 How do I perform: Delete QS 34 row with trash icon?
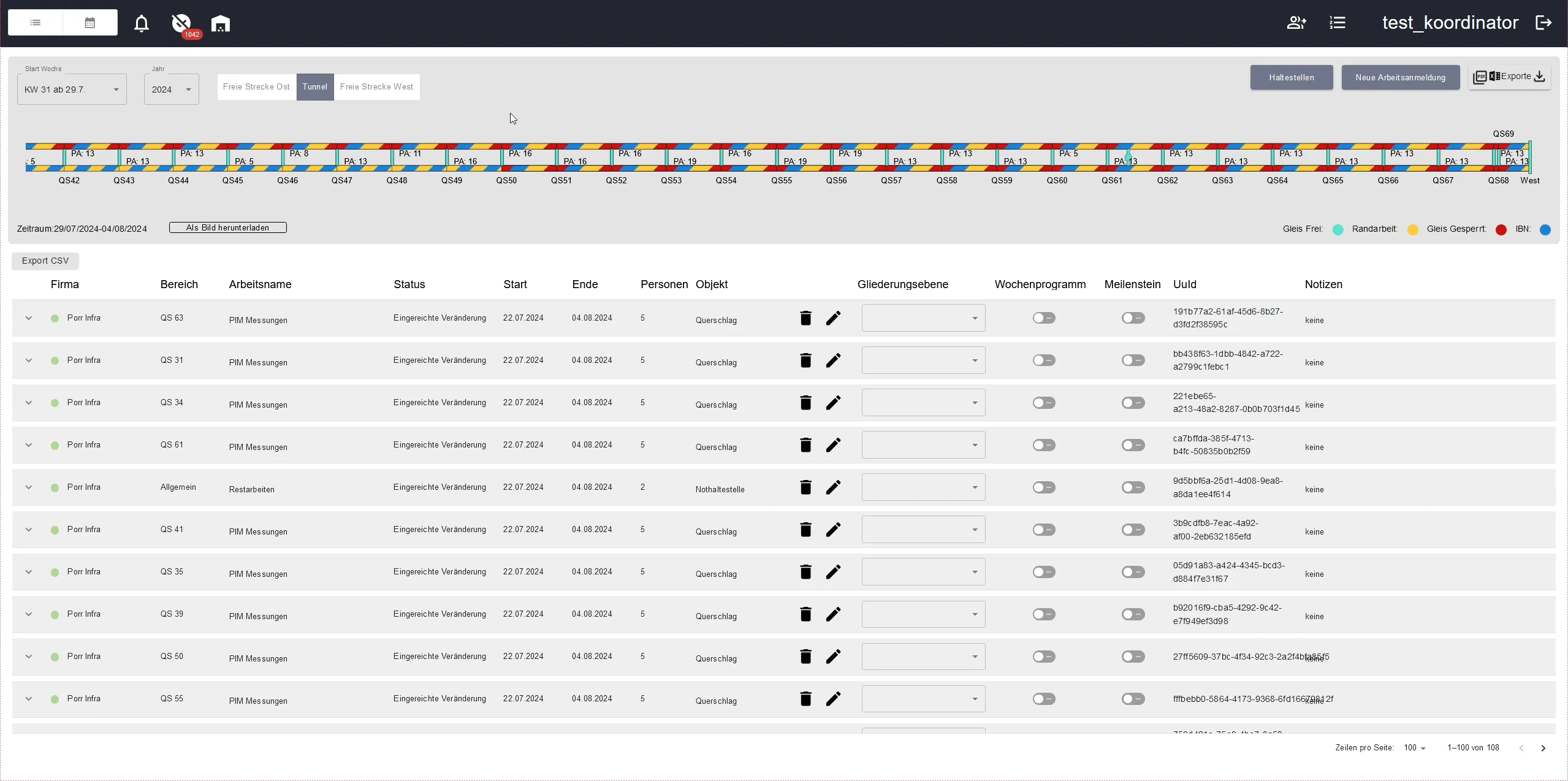(x=805, y=403)
